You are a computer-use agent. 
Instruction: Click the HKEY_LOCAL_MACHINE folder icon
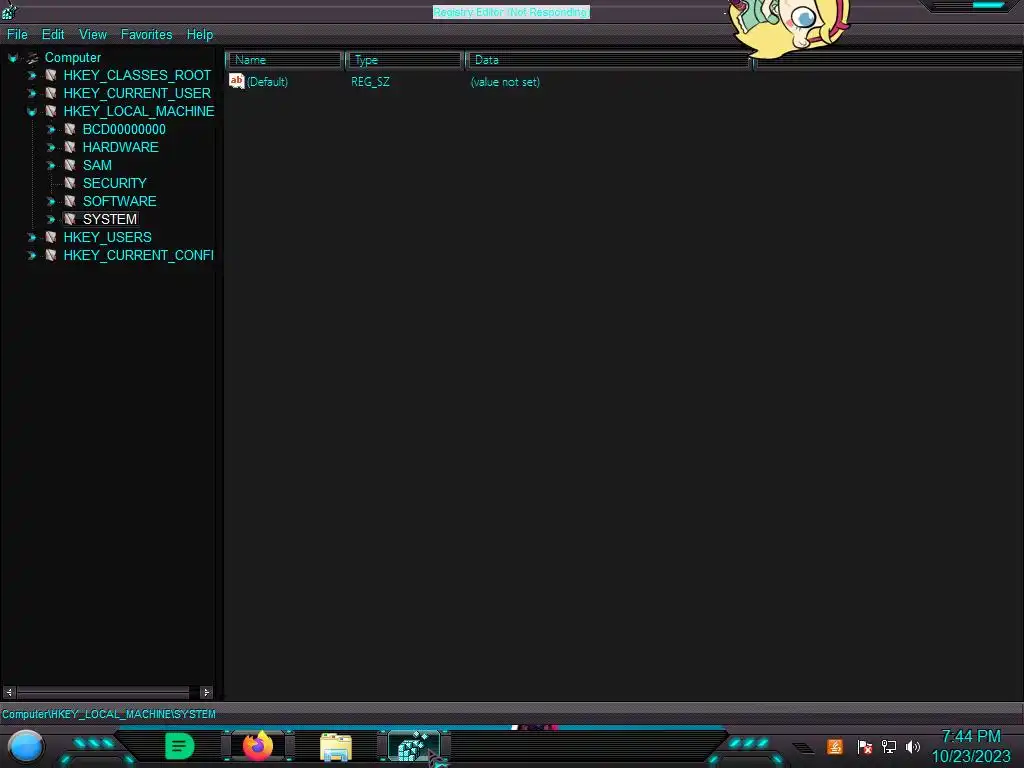51,111
